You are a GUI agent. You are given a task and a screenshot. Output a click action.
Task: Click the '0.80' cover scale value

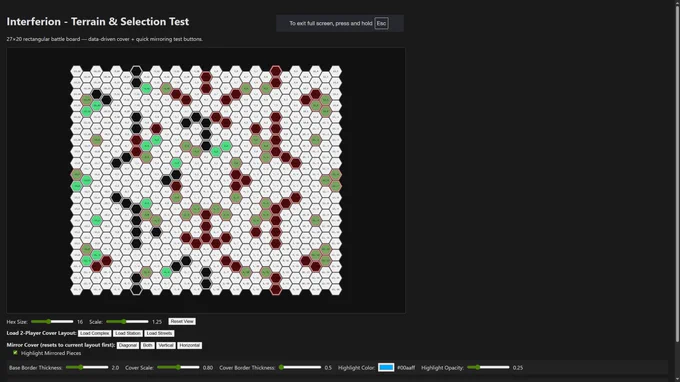click(x=208, y=368)
